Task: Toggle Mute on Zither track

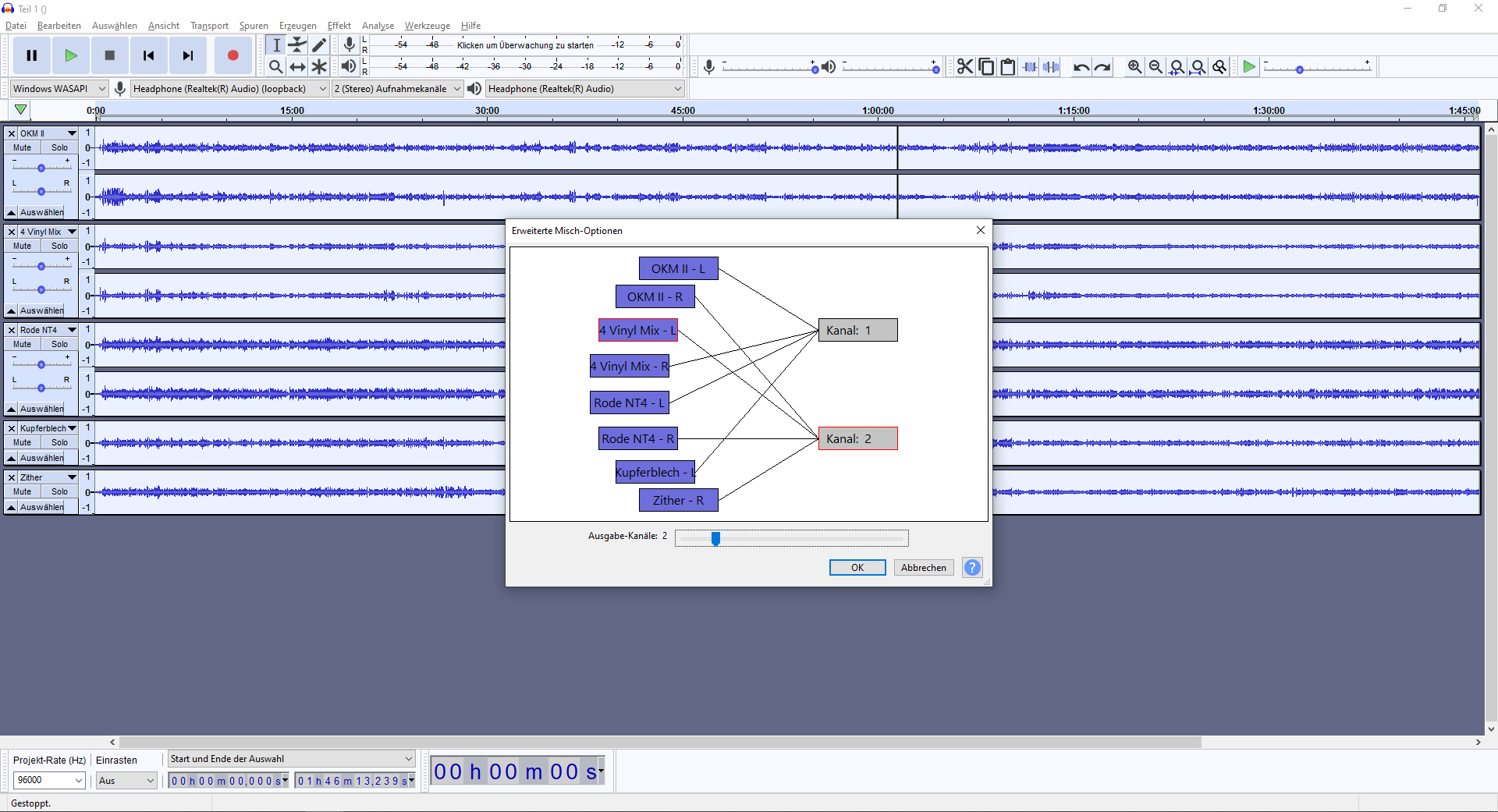Action: click(x=23, y=491)
